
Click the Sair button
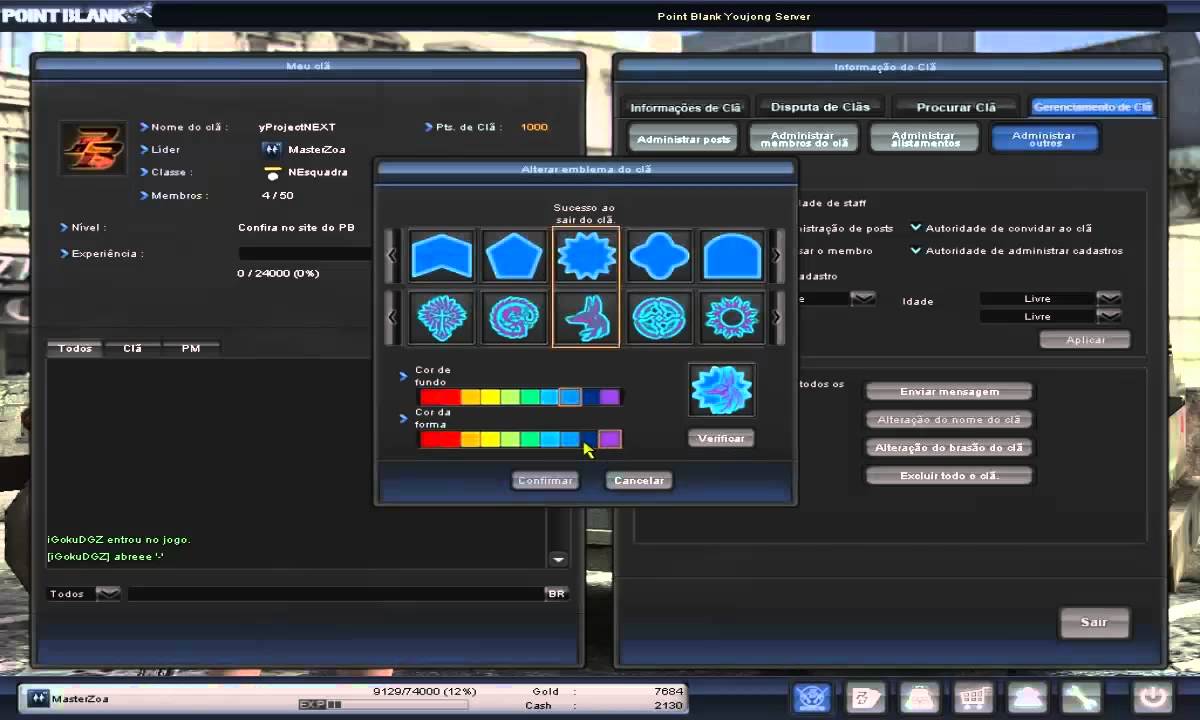coord(1094,622)
